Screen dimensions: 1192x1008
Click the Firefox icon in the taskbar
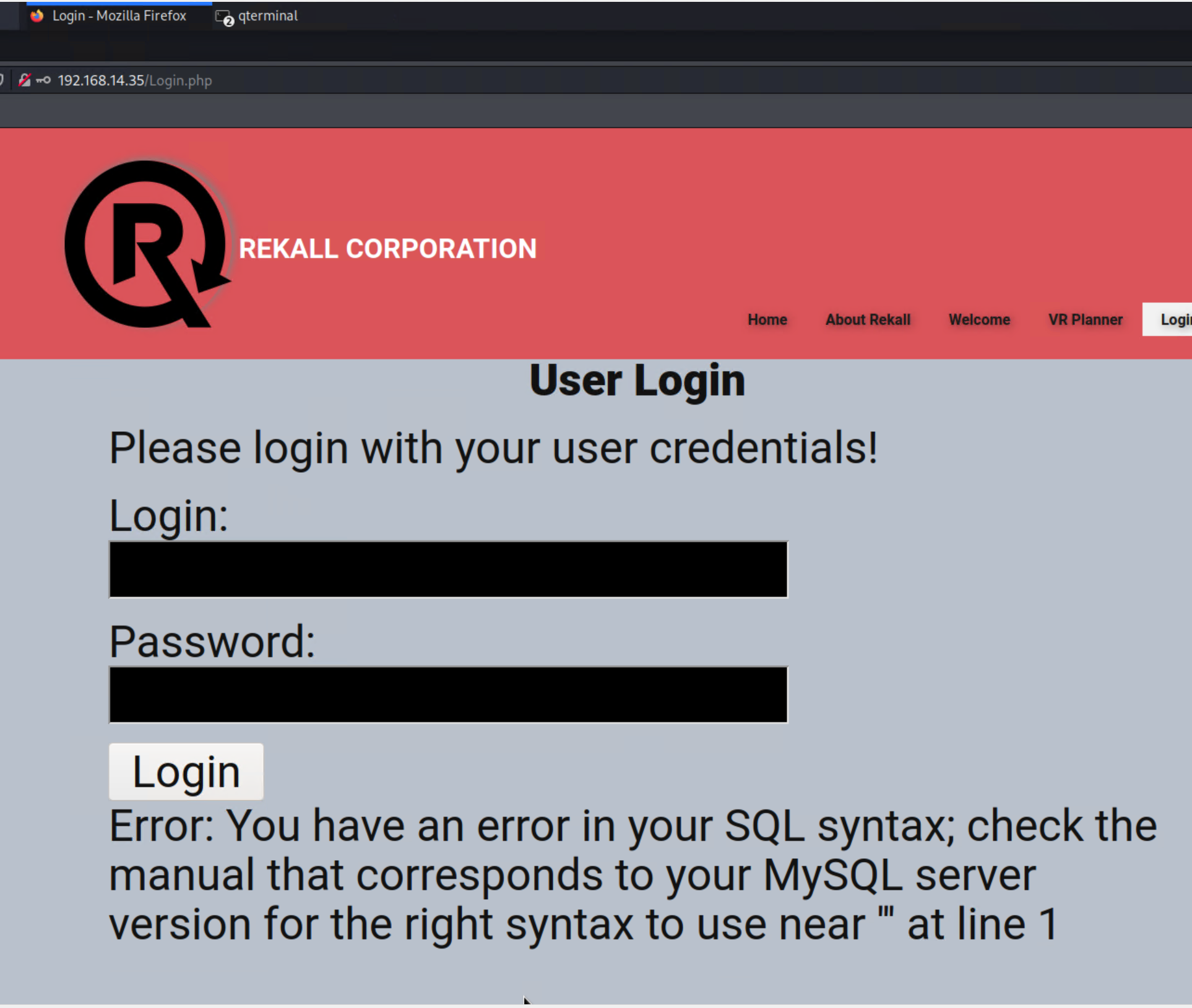(37, 15)
